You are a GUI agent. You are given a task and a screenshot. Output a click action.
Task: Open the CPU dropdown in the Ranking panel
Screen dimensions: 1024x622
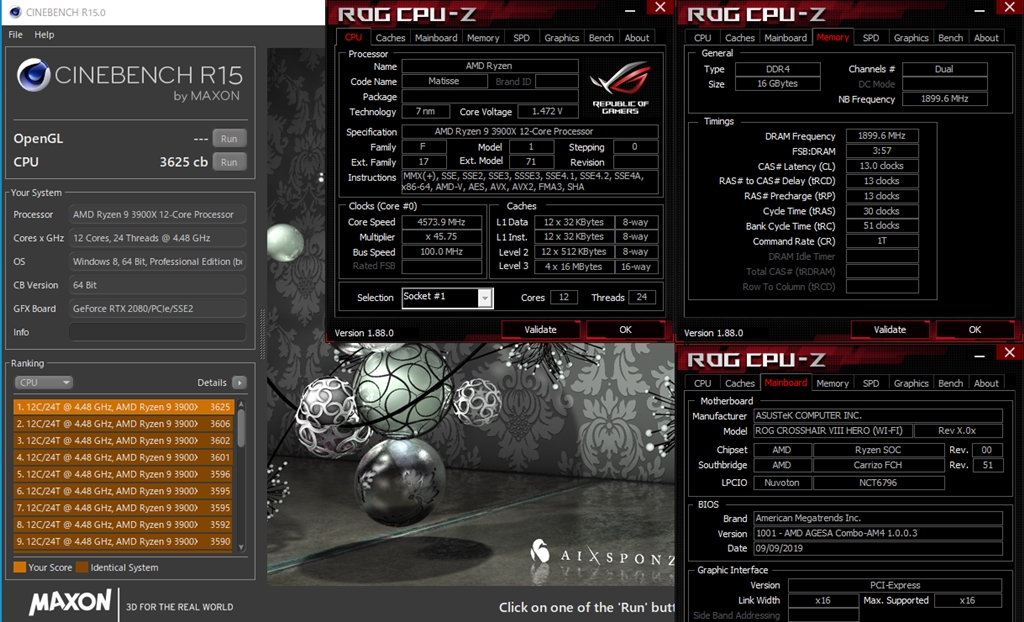[x=43, y=383]
